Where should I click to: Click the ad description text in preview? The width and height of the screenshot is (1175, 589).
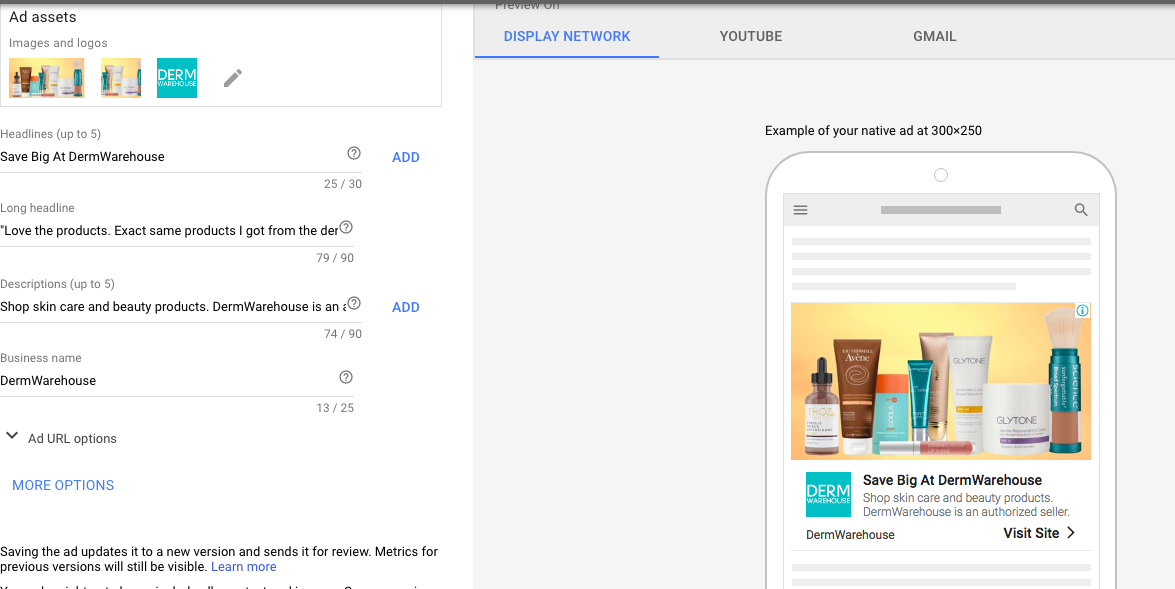(966, 505)
